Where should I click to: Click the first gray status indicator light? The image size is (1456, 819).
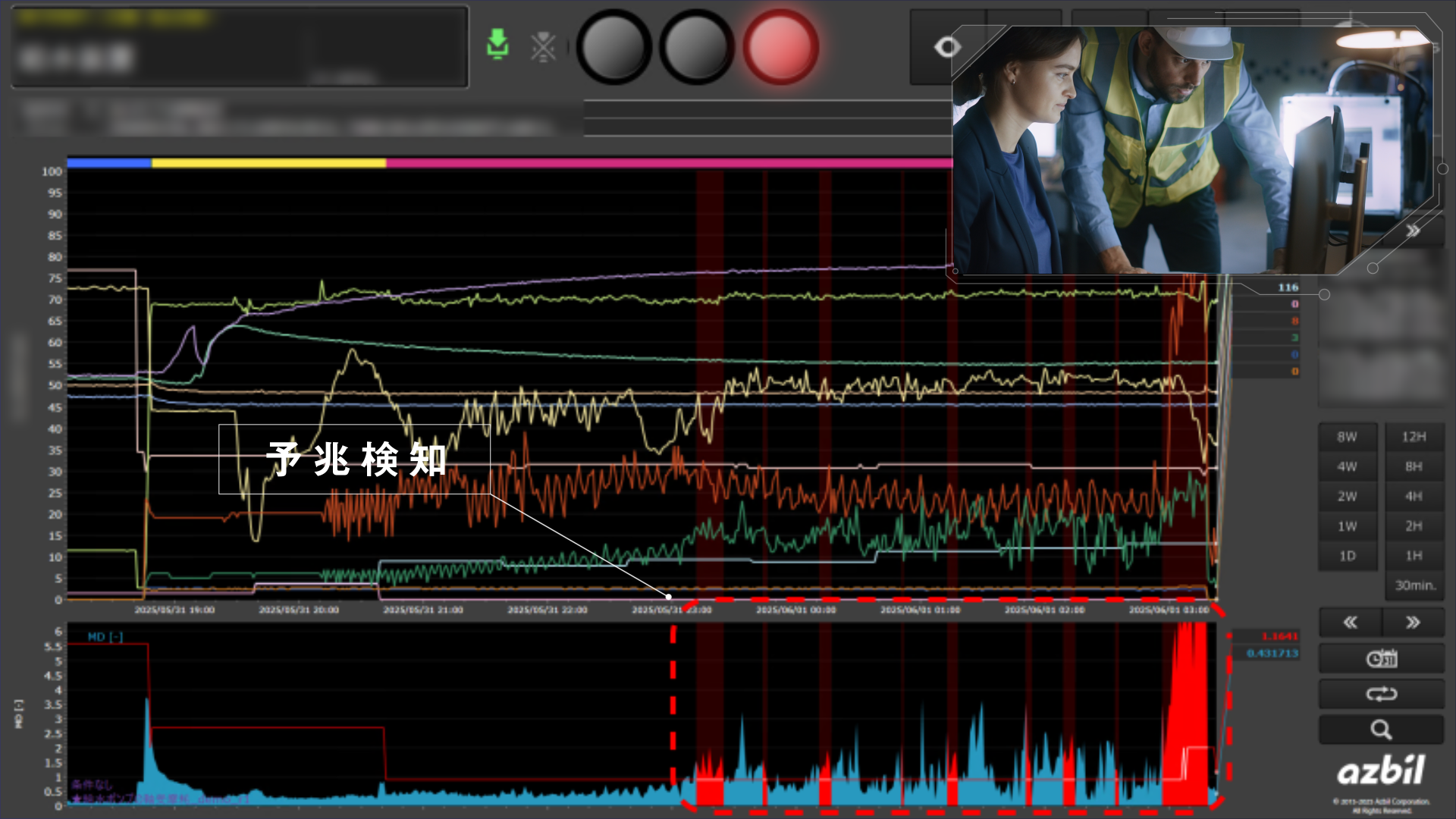(613, 46)
